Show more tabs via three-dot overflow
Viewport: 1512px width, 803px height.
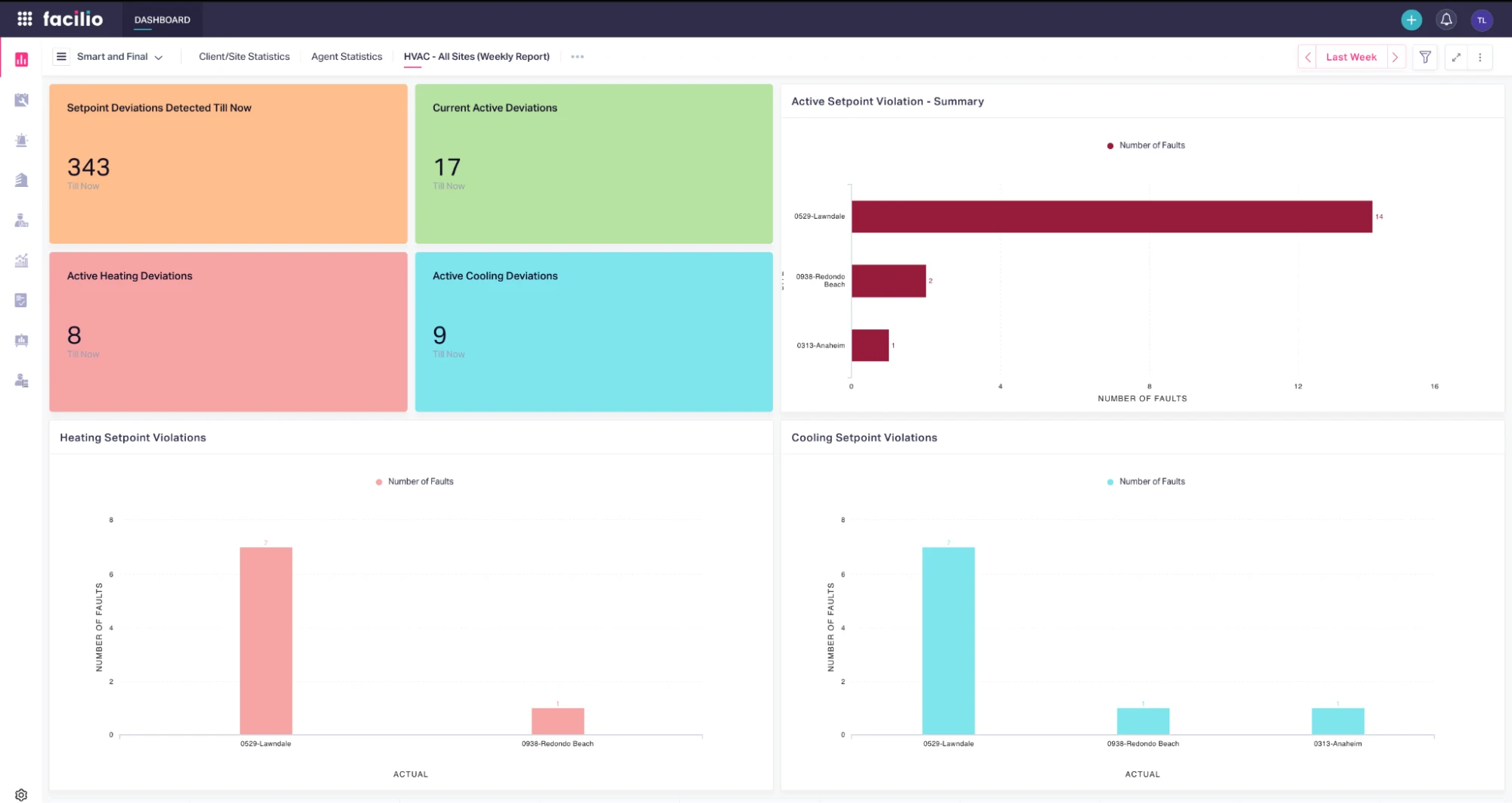[577, 57]
